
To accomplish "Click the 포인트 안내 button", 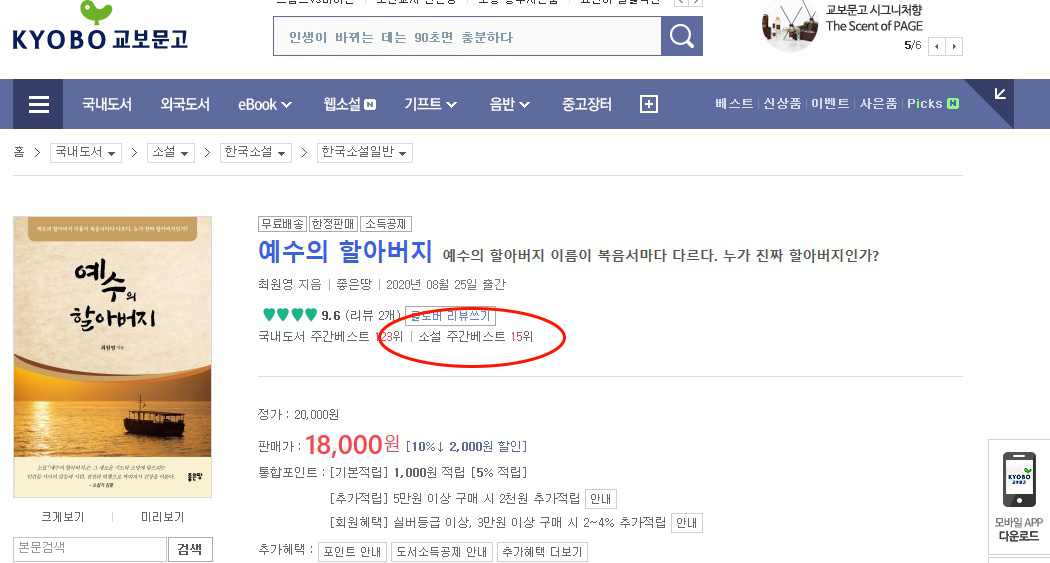I will coord(352,552).
